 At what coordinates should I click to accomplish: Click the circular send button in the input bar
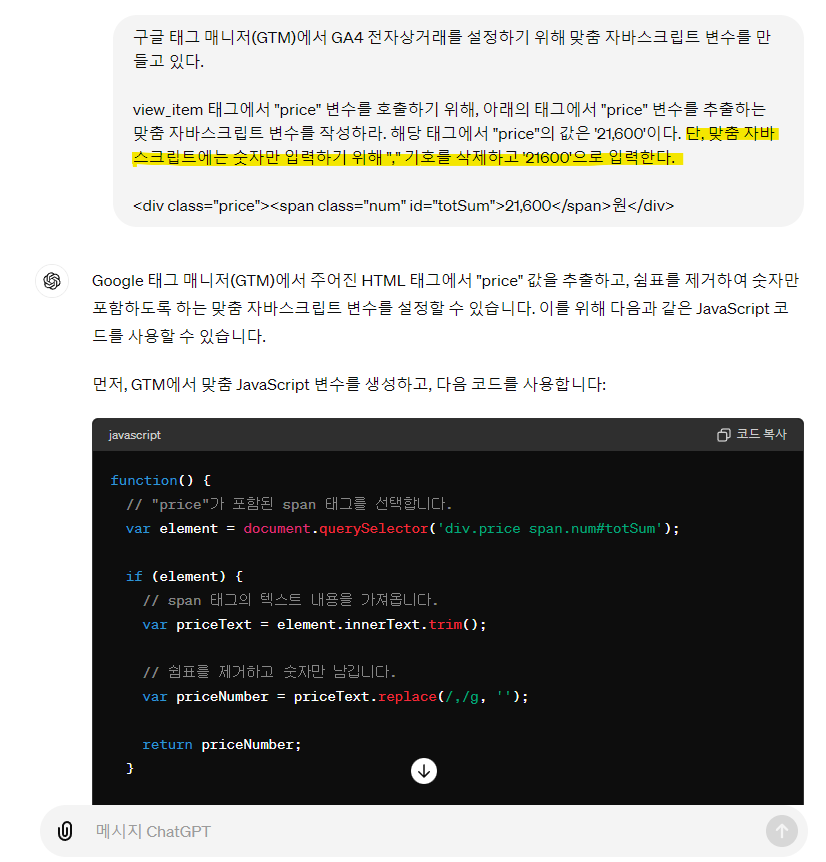pyautogui.click(x=781, y=830)
